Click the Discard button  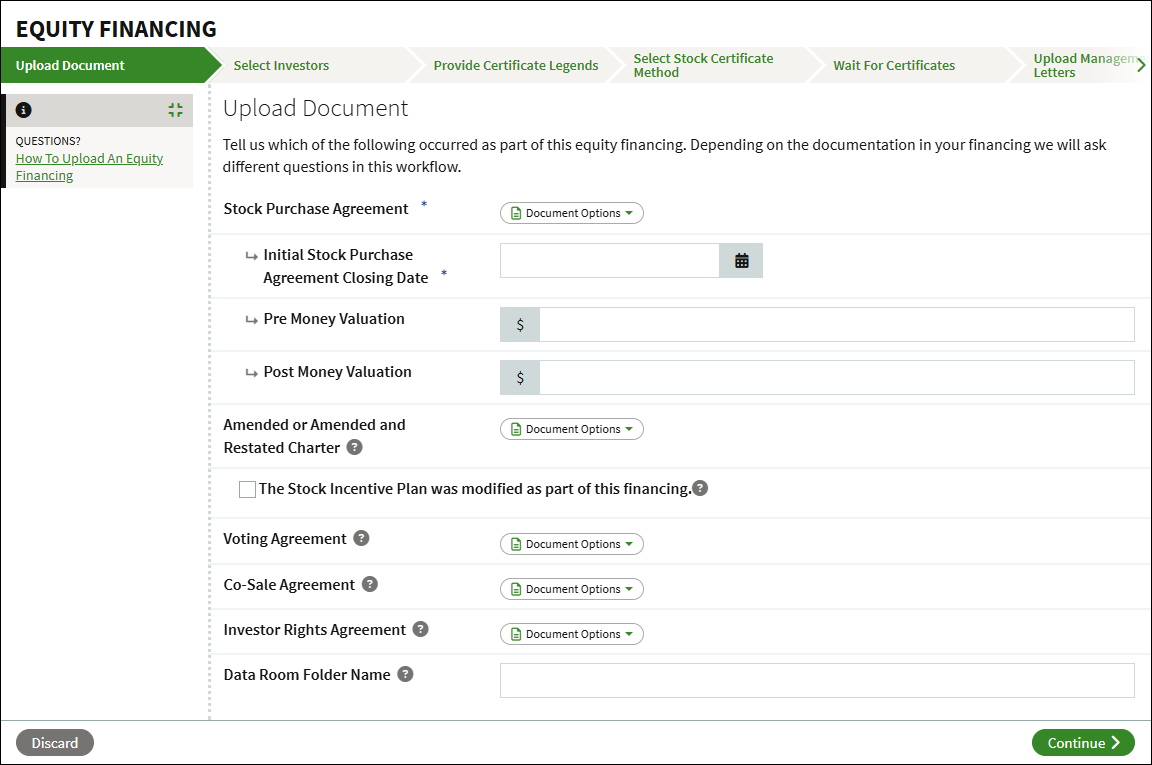click(55, 743)
